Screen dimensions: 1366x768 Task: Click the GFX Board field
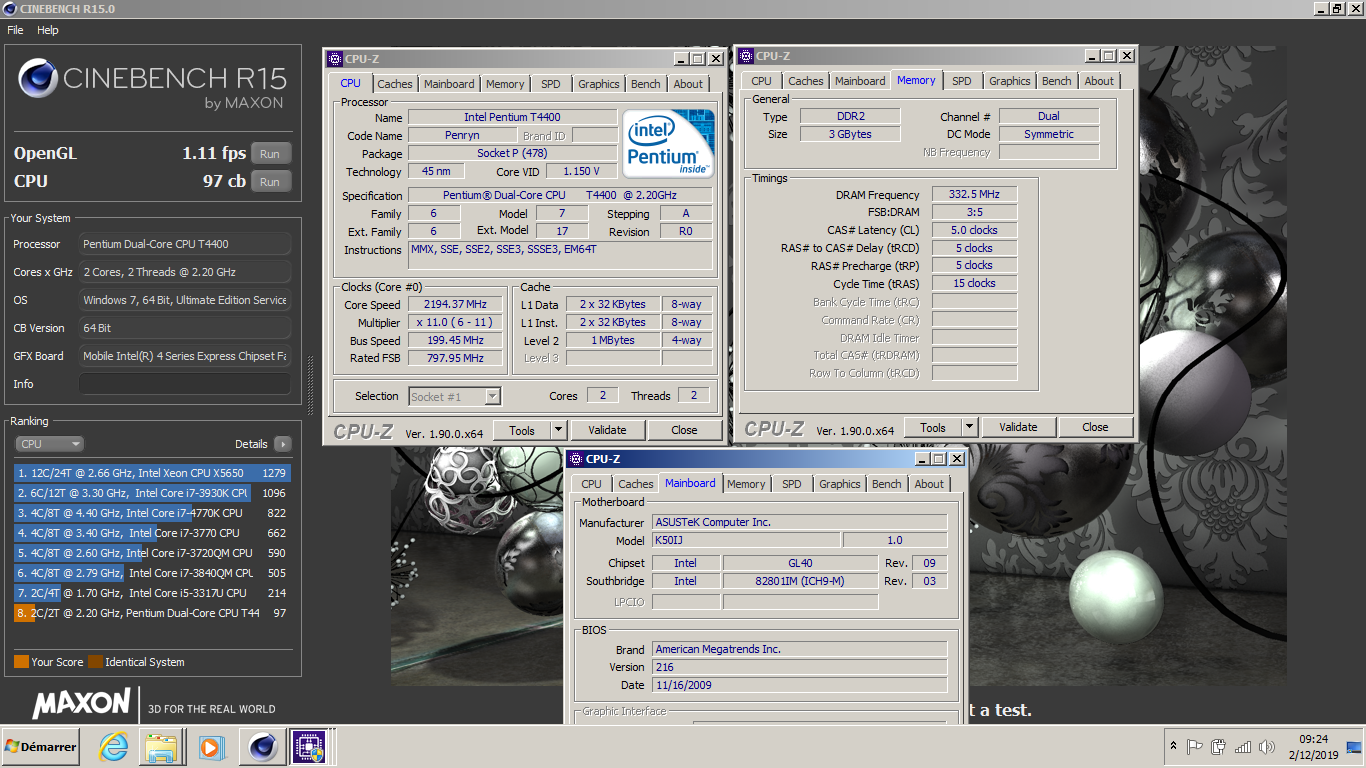(x=185, y=356)
